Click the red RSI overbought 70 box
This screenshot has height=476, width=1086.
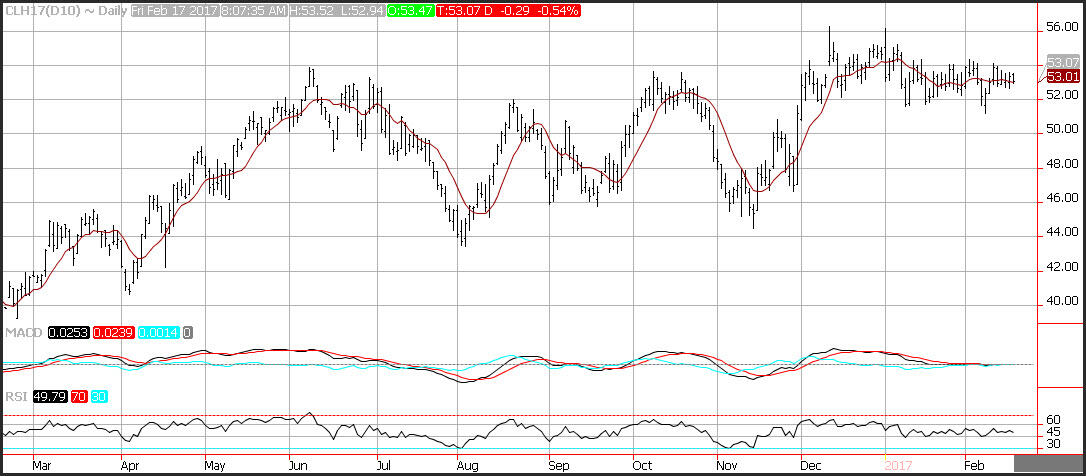point(77,397)
